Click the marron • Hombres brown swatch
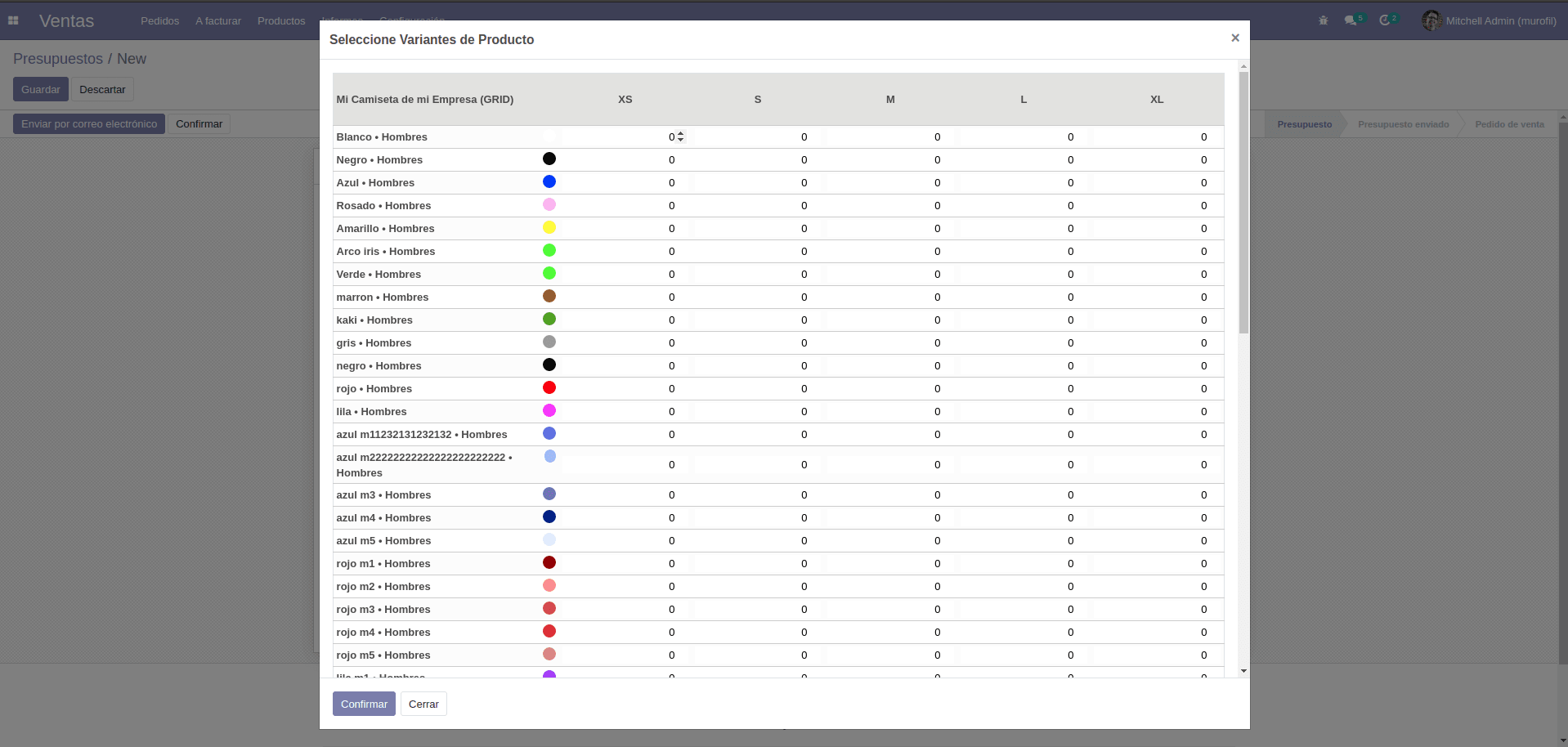Image resolution: width=1568 pixels, height=747 pixels. pyautogui.click(x=549, y=296)
